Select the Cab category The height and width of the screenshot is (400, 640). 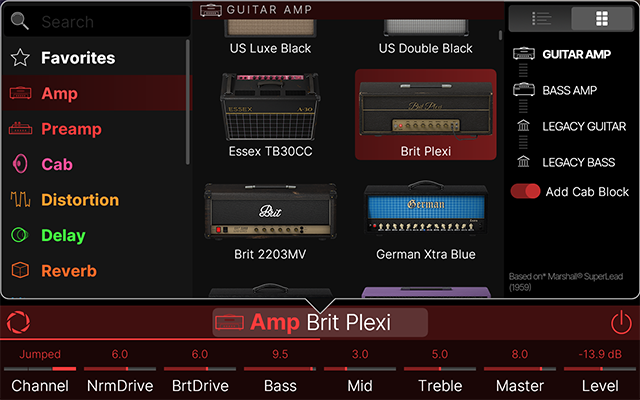96,164
